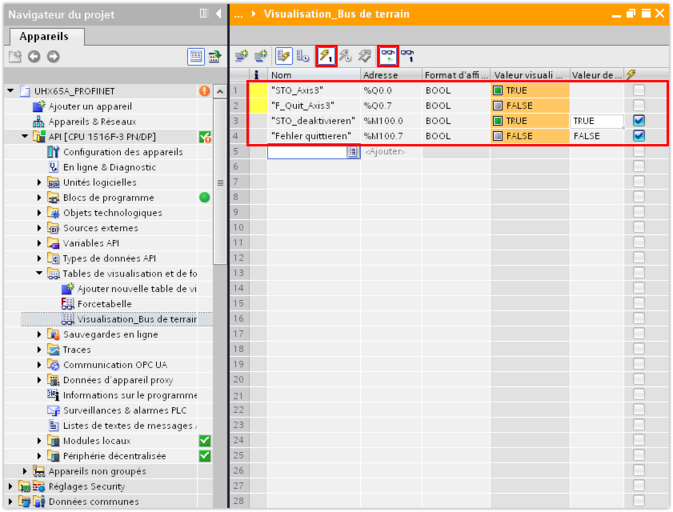Open the Forcetabelle entry

pyautogui.click(x=104, y=304)
